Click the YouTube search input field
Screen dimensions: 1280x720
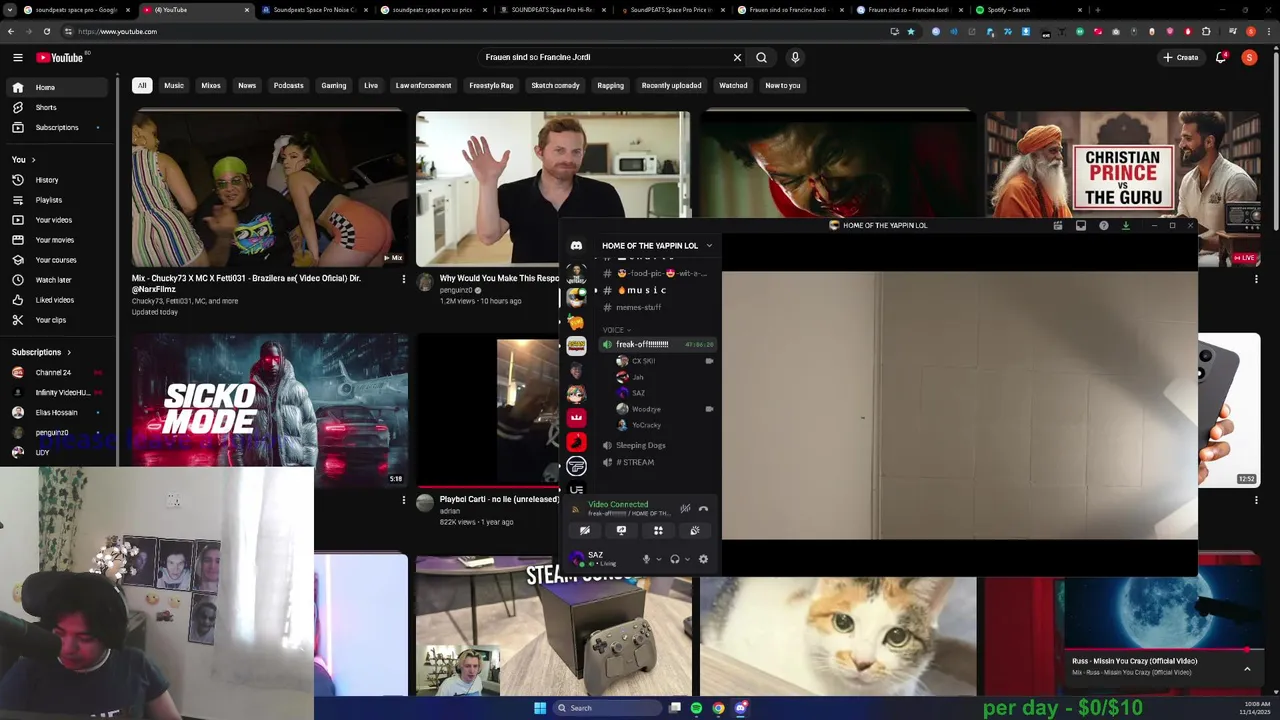(605, 57)
